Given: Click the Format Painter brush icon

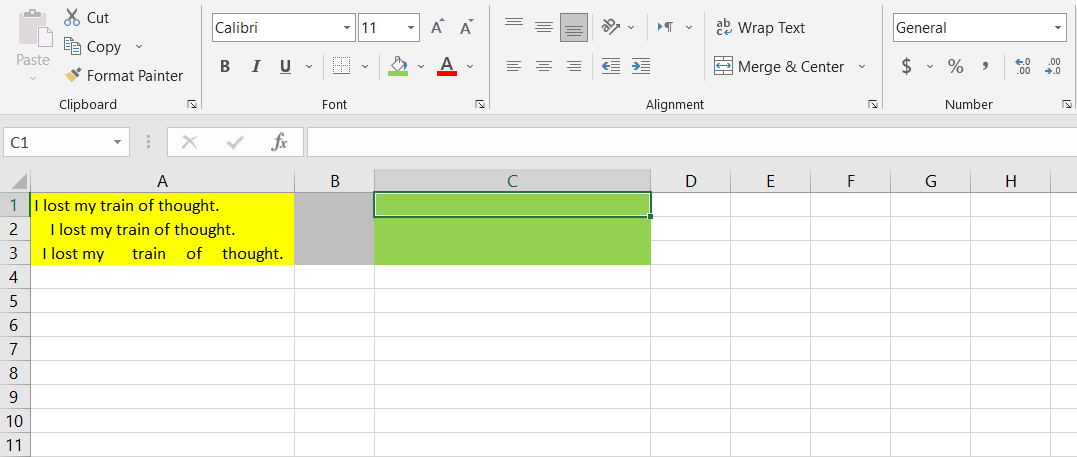Looking at the screenshot, I should click(x=72, y=76).
